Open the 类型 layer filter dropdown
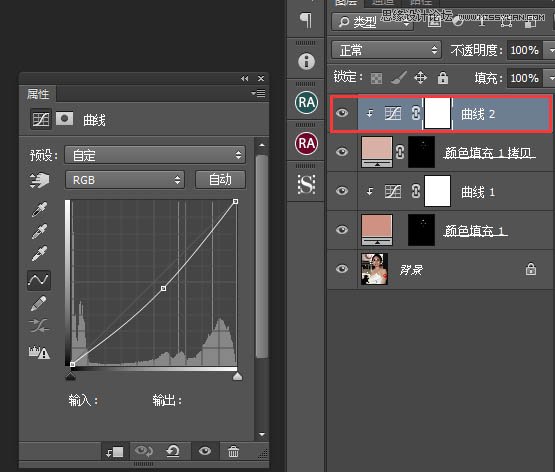This screenshot has width=555, height=472. tap(373, 22)
